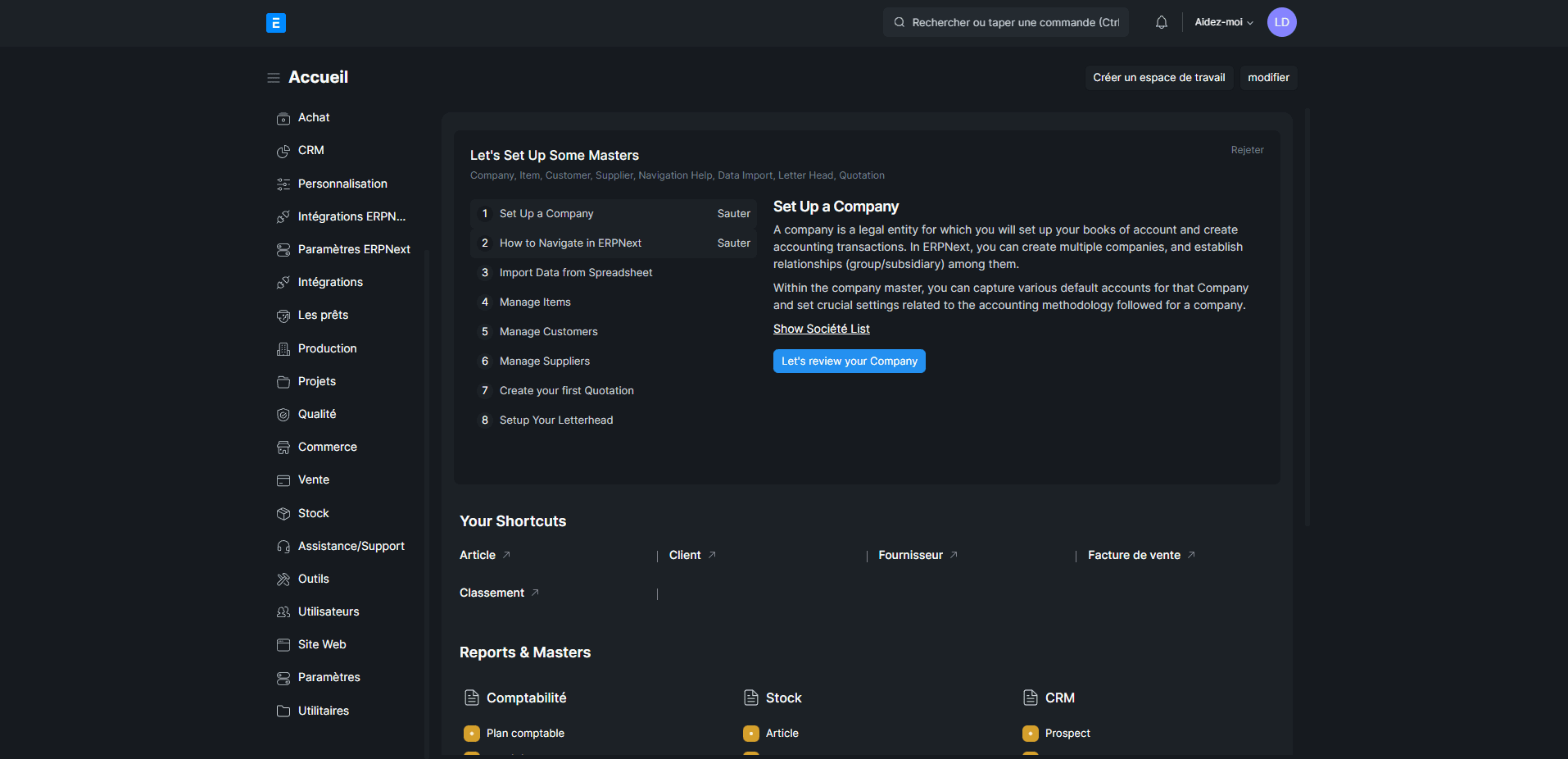Open Vente in the sidebar

pos(314,480)
